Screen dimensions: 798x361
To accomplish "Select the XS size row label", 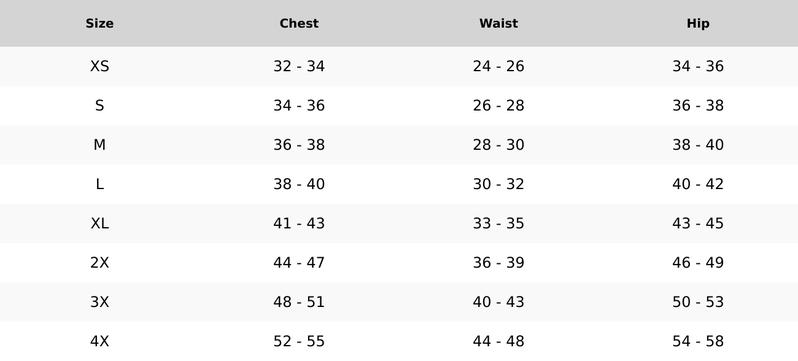I will tap(99, 66).
